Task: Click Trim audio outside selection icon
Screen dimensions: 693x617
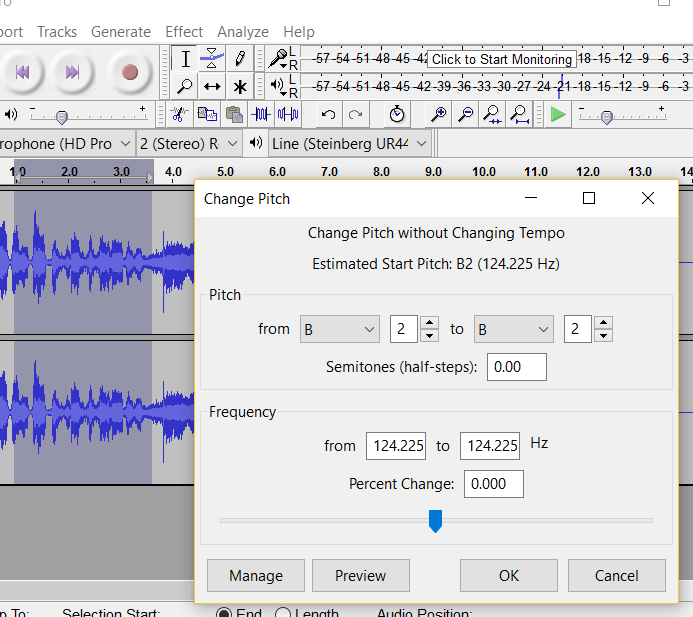Action: tap(261, 114)
